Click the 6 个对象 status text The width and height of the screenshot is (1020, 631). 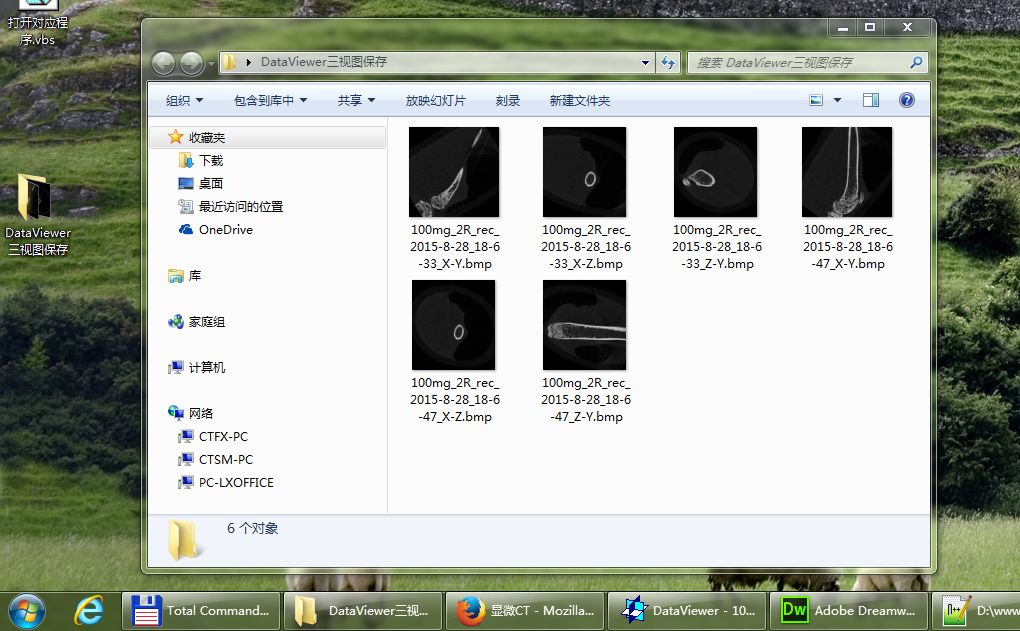click(252, 528)
